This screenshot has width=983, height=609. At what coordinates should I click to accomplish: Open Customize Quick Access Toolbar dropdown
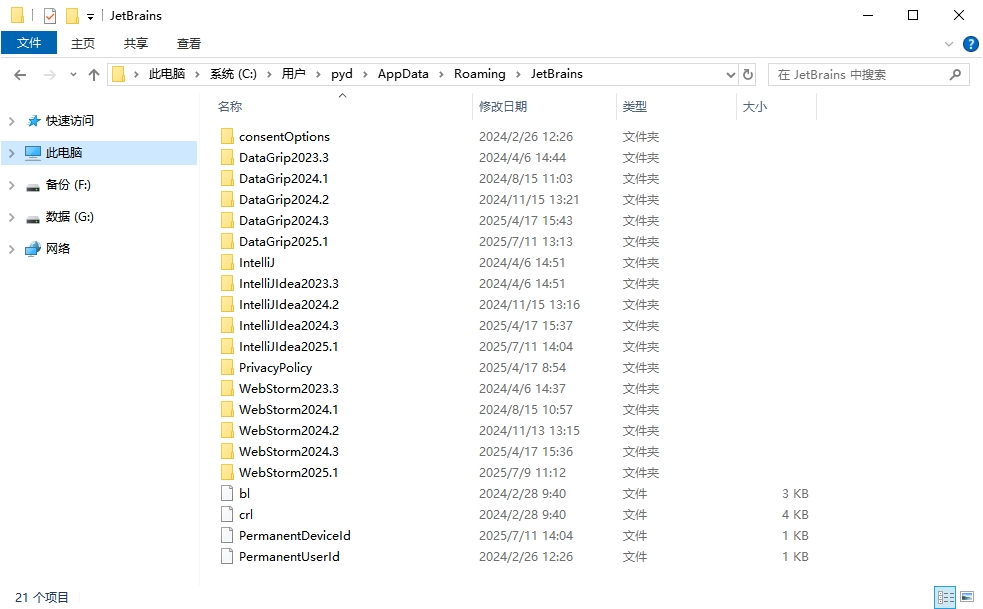coord(90,17)
